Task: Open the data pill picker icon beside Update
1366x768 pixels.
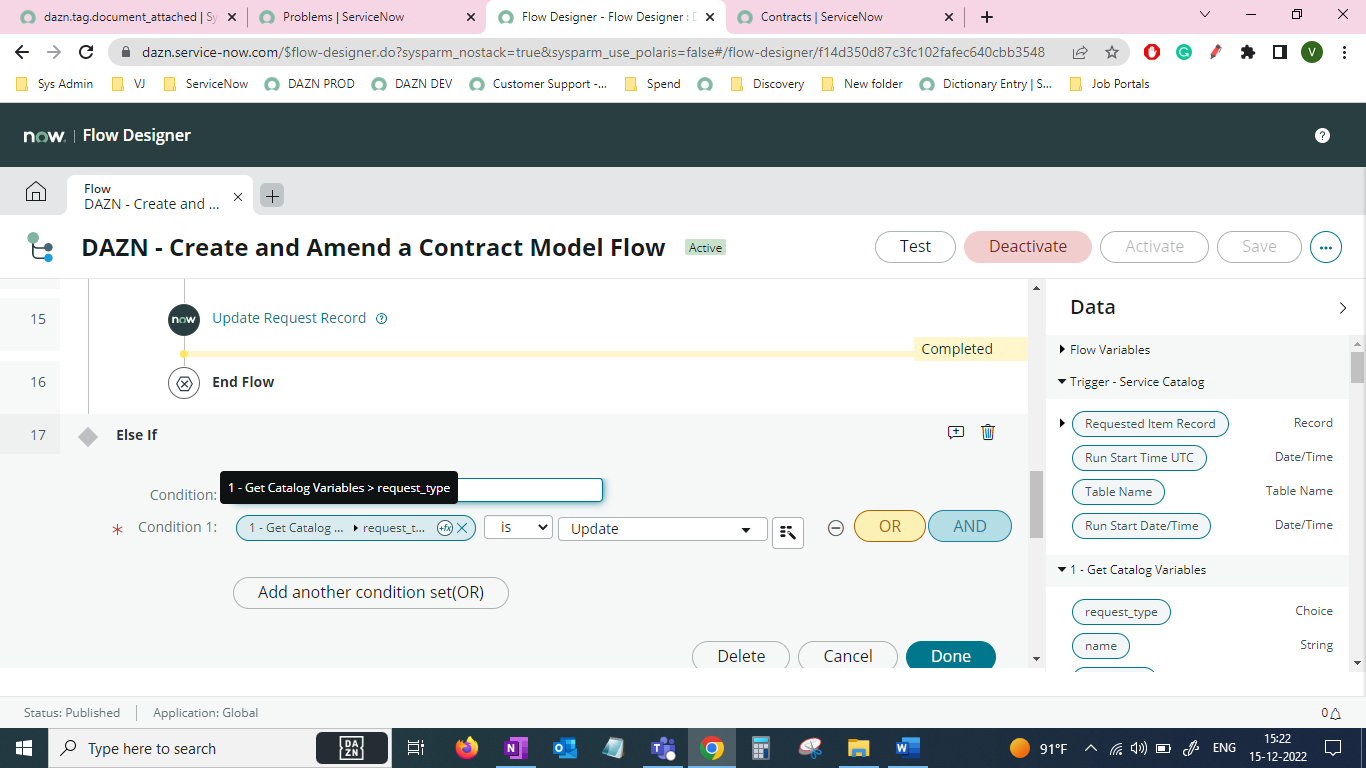Action: pyautogui.click(x=788, y=532)
